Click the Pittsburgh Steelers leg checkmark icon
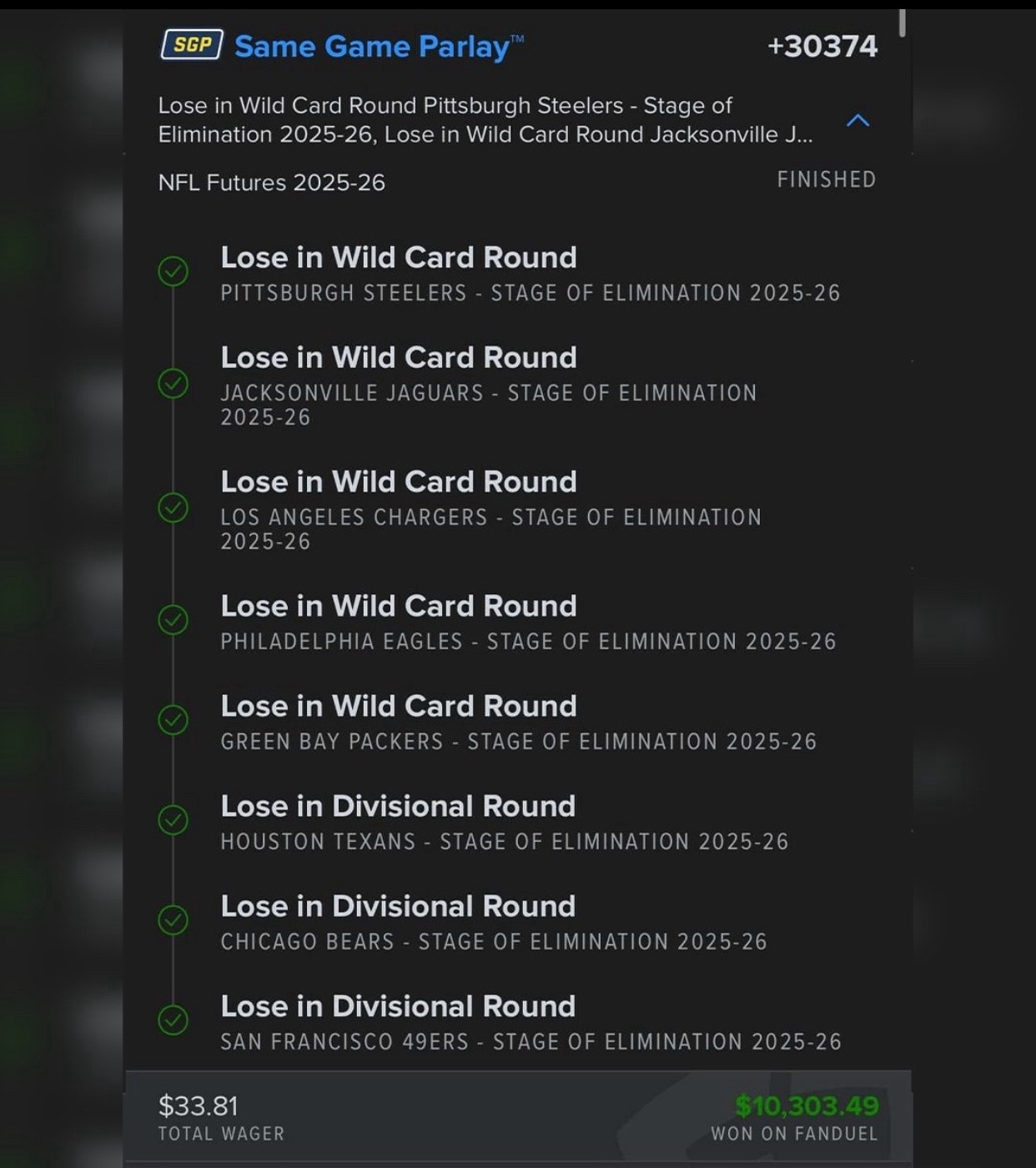The image size is (1036, 1168). coord(174,271)
